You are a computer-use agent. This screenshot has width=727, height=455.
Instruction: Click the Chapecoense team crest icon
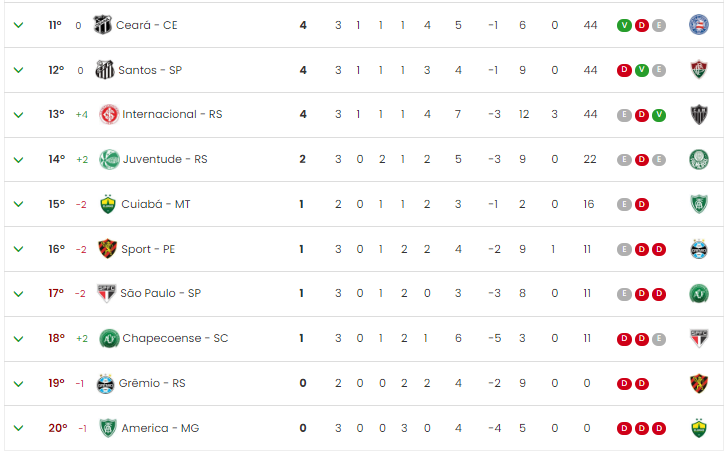pos(109,339)
